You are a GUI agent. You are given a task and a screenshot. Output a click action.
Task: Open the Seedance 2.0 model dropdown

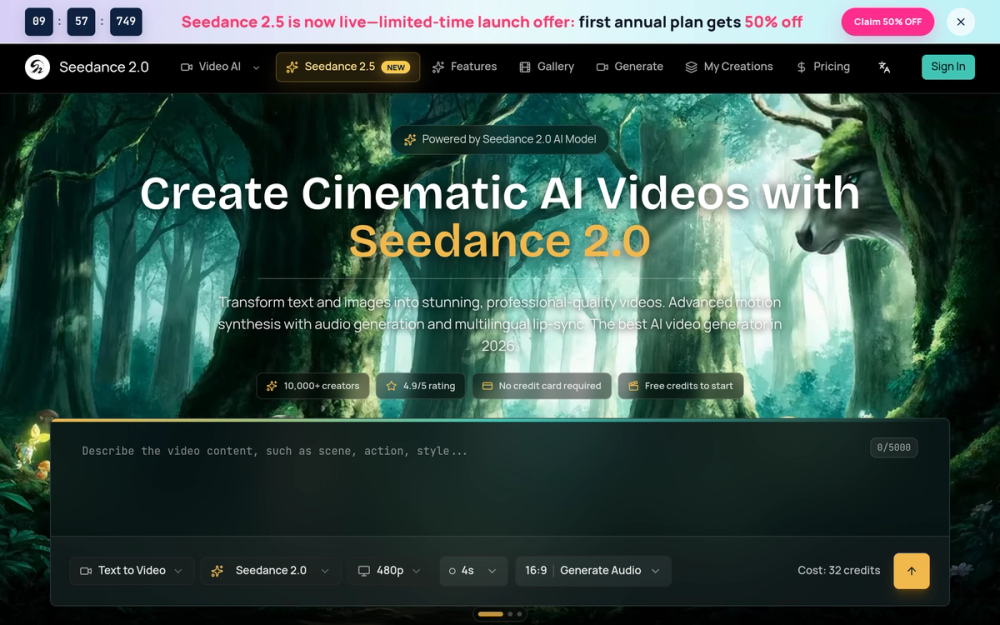(x=271, y=571)
